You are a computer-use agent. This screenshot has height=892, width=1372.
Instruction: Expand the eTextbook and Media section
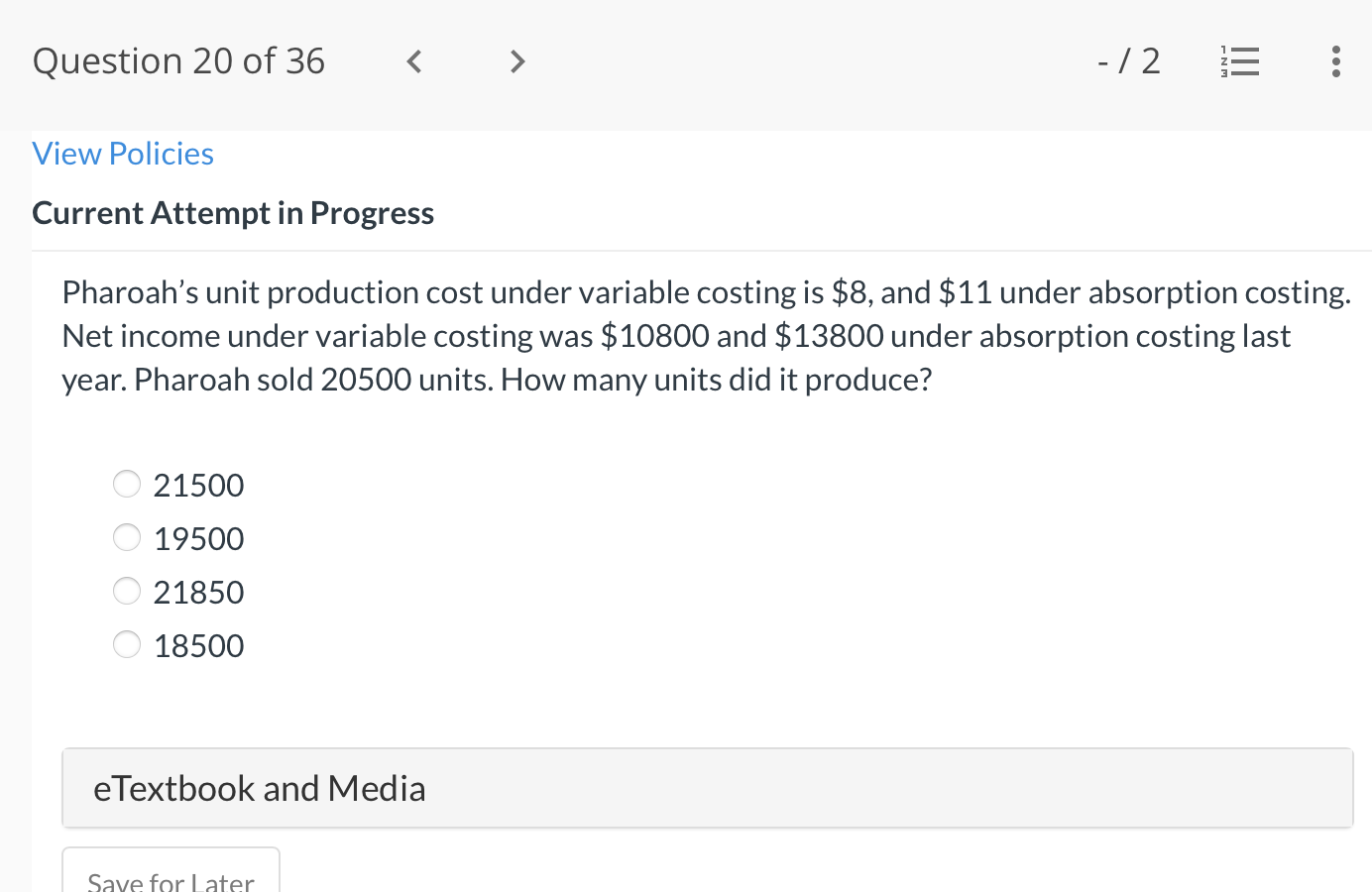point(260,787)
